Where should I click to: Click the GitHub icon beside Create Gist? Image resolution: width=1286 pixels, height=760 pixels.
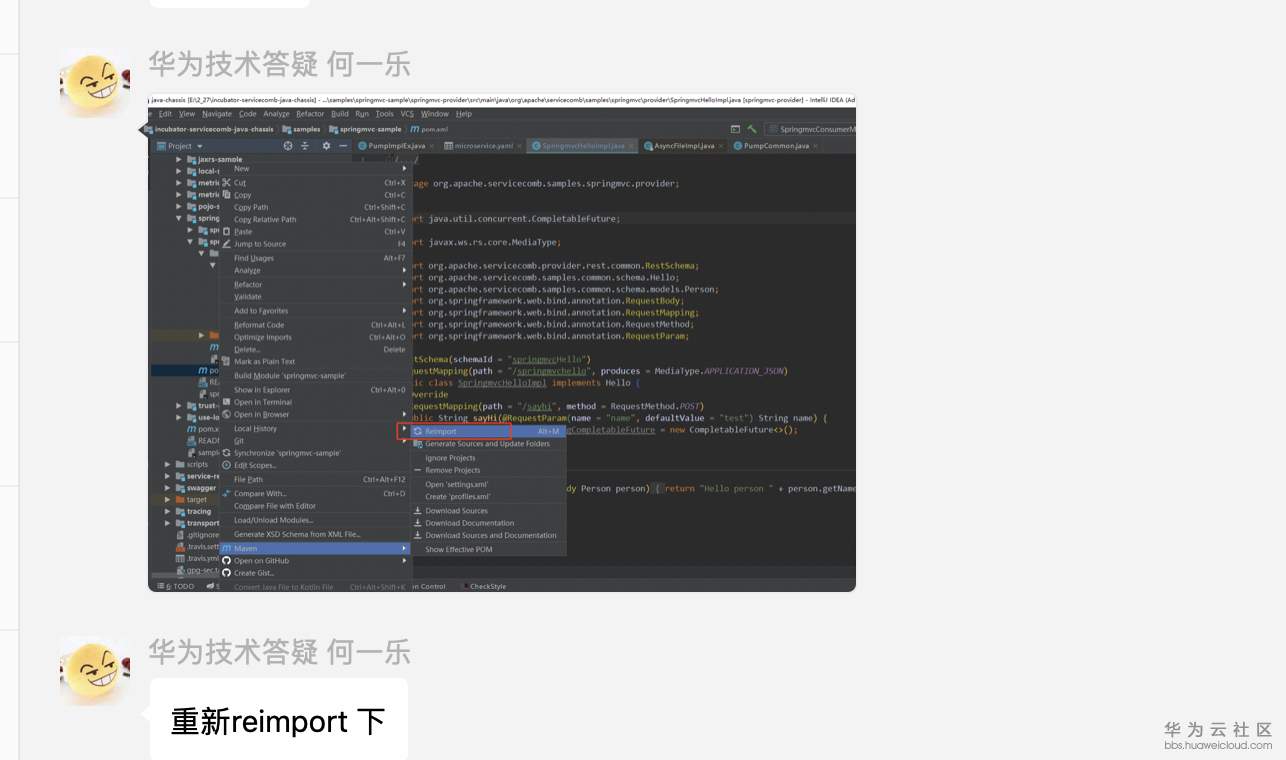226,573
